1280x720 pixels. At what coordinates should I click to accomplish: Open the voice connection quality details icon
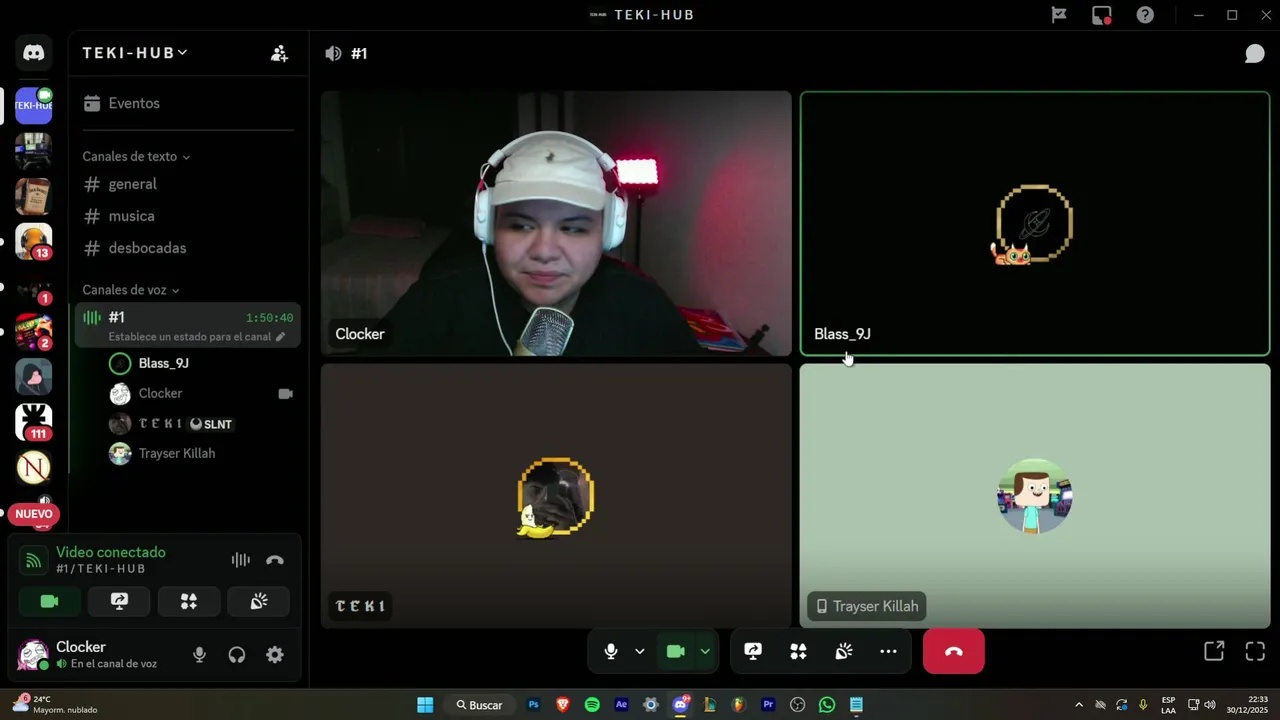33,560
